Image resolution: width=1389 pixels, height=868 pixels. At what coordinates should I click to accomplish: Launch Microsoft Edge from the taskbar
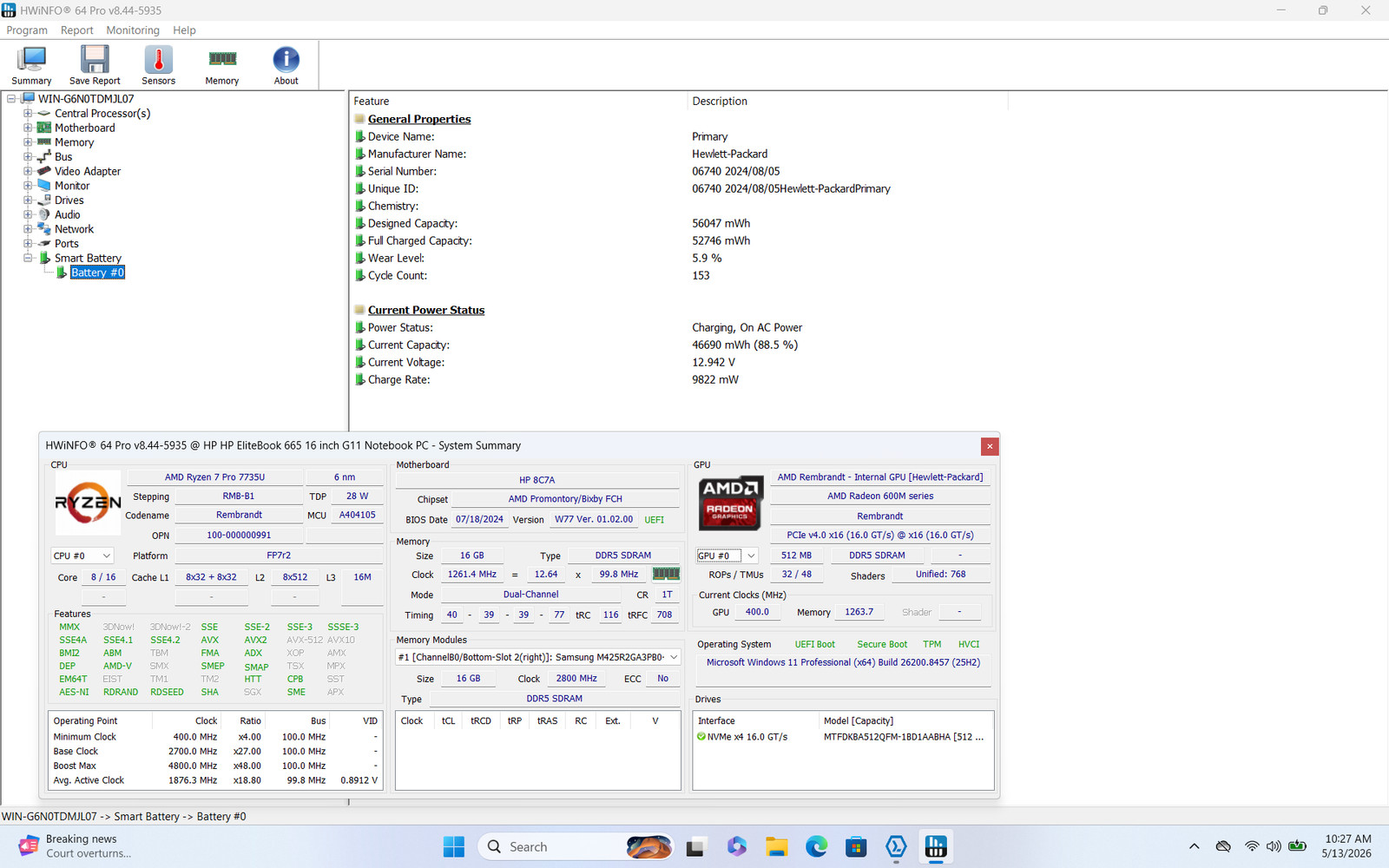point(816,846)
